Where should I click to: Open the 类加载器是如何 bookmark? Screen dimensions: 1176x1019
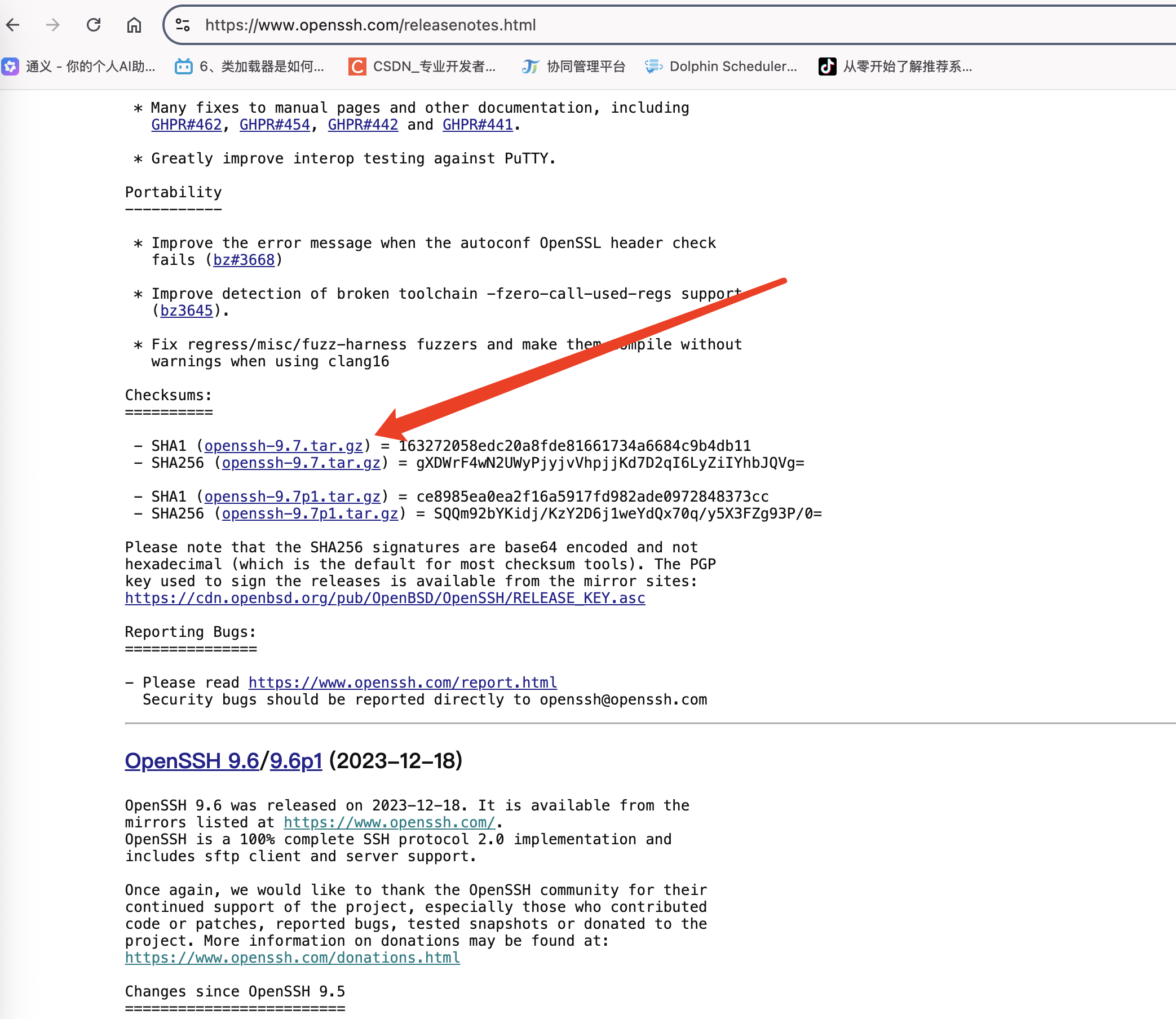[250, 67]
